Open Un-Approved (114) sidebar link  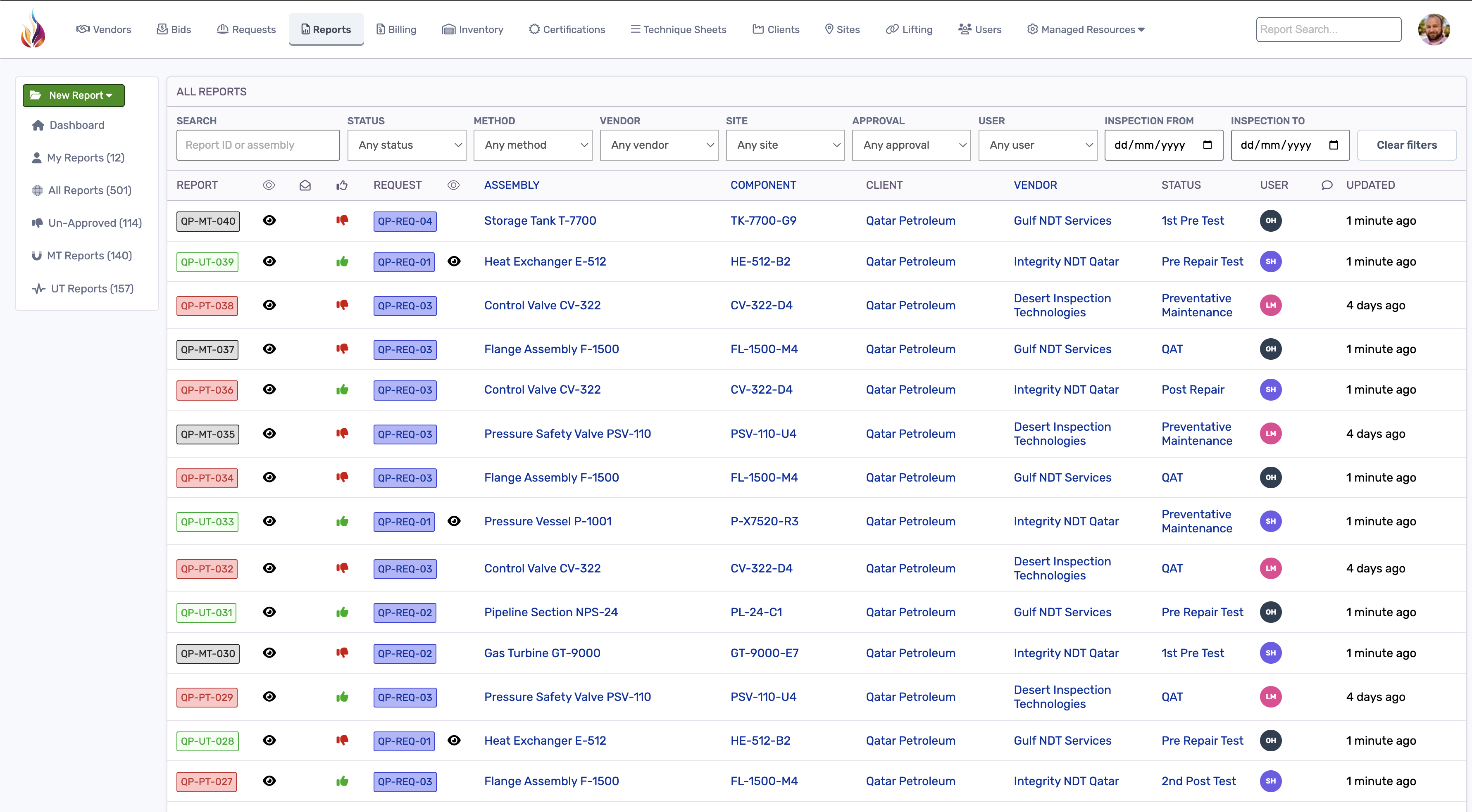point(87,223)
